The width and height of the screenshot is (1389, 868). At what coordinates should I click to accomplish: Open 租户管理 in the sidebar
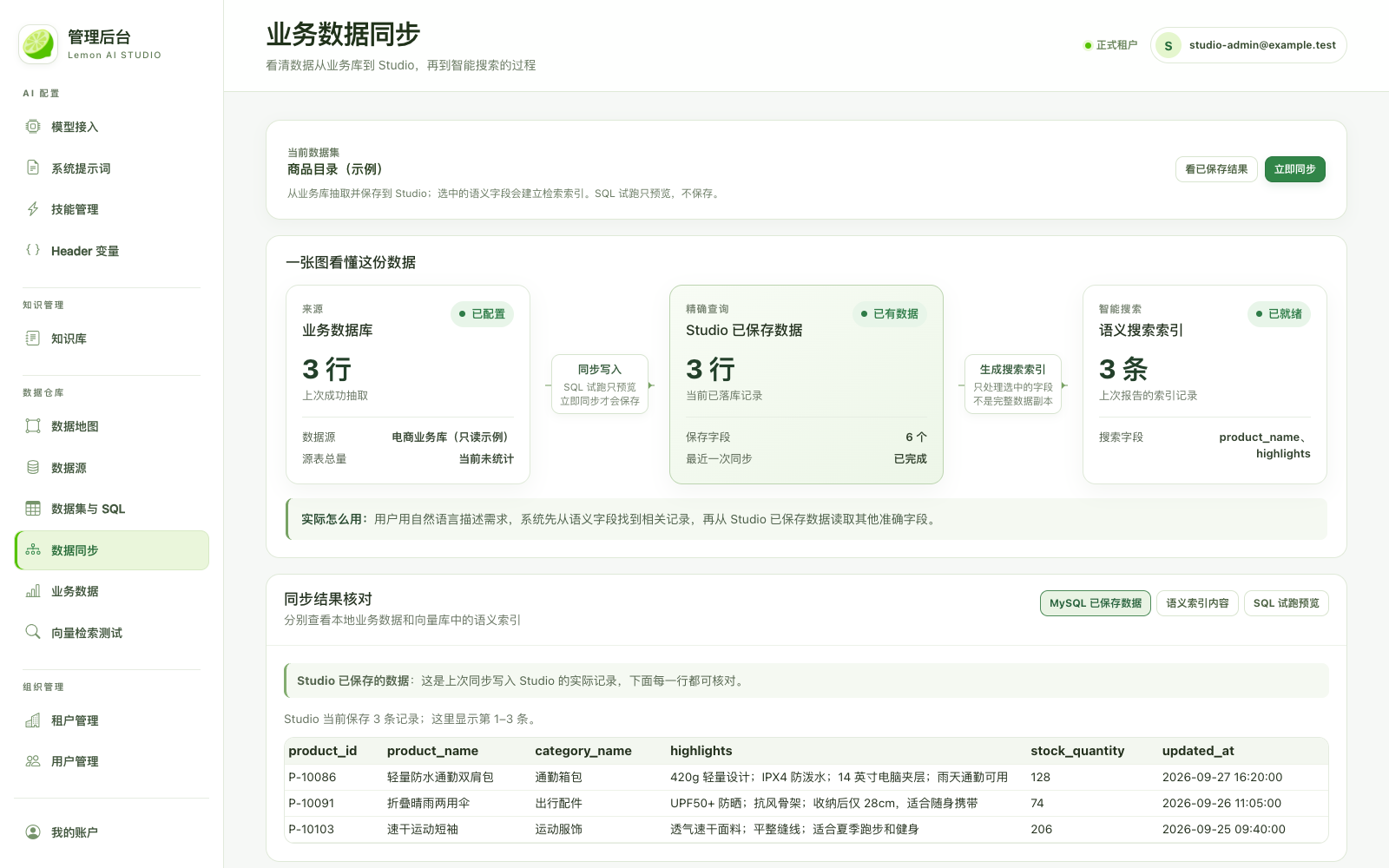click(112, 720)
